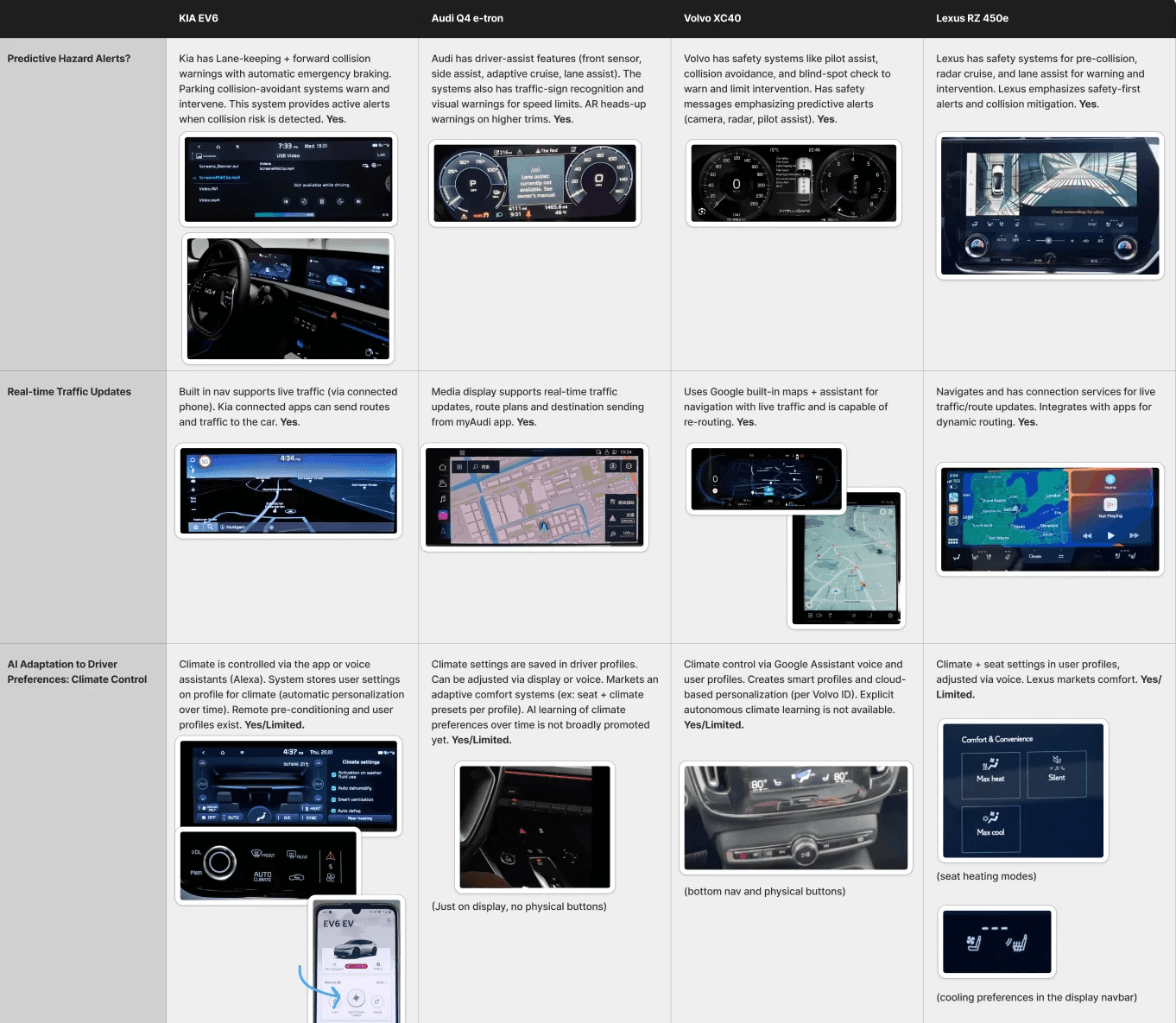This screenshot has width=1176, height=1023.
Task: Tap the back arrow on Kia climate settings screen
Action: click(x=203, y=753)
